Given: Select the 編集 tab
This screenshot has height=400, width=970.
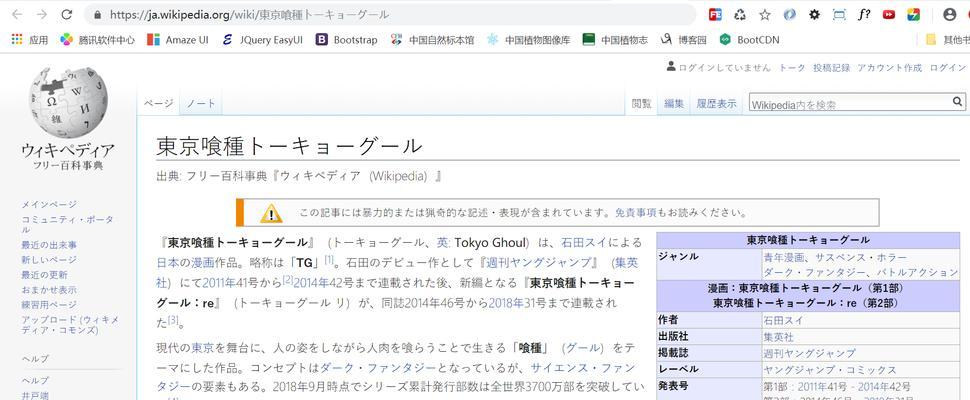Looking at the screenshot, I should pos(674,103).
